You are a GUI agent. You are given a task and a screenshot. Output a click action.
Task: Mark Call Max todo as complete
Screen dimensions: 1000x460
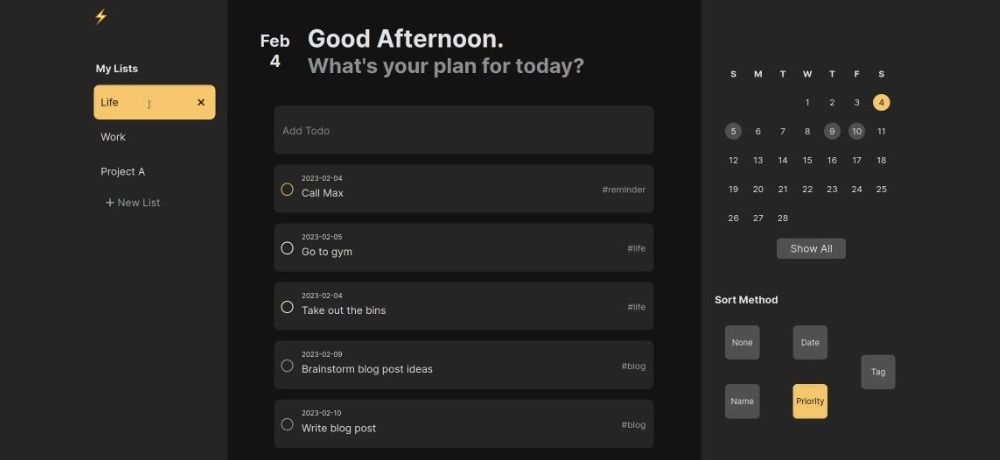(x=287, y=189)
